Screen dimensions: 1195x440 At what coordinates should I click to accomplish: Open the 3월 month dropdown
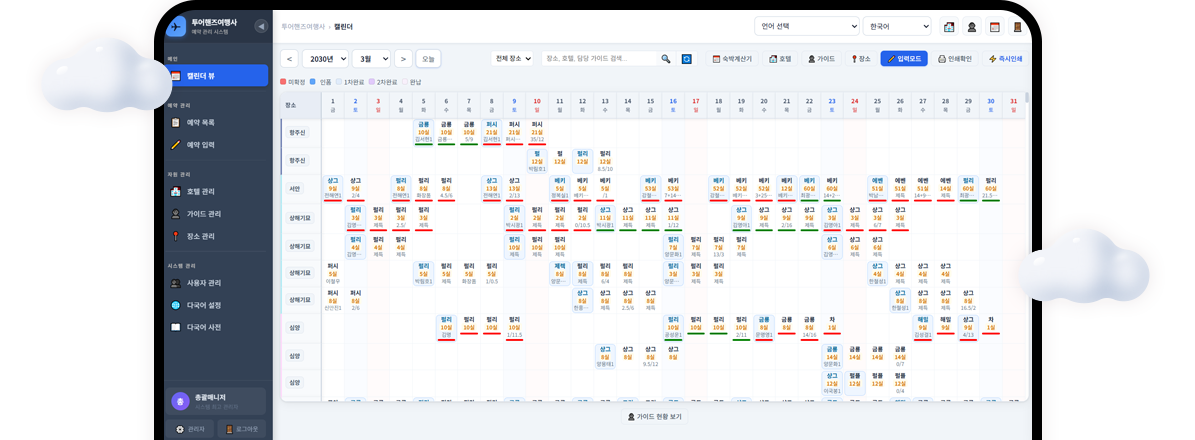pos(372,59)
